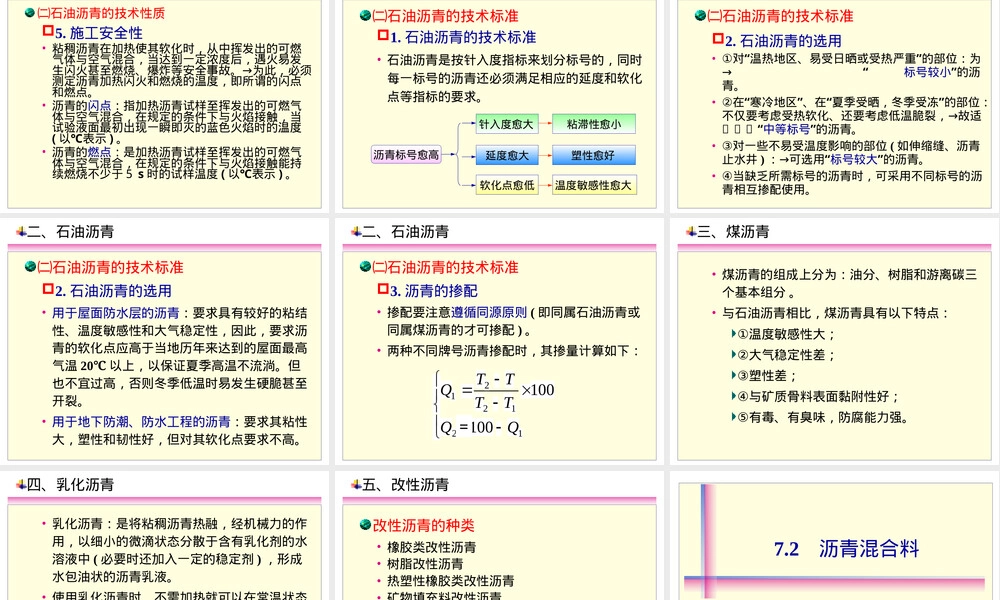Click the Q2 = 100 - Q1 equation
The height and width of the screenshot is (600, 1000).
click(482, 428)
